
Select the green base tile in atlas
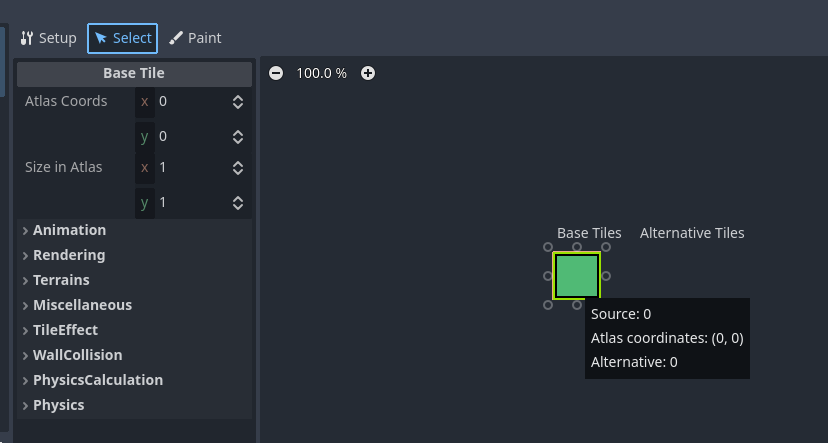point(577,276)
